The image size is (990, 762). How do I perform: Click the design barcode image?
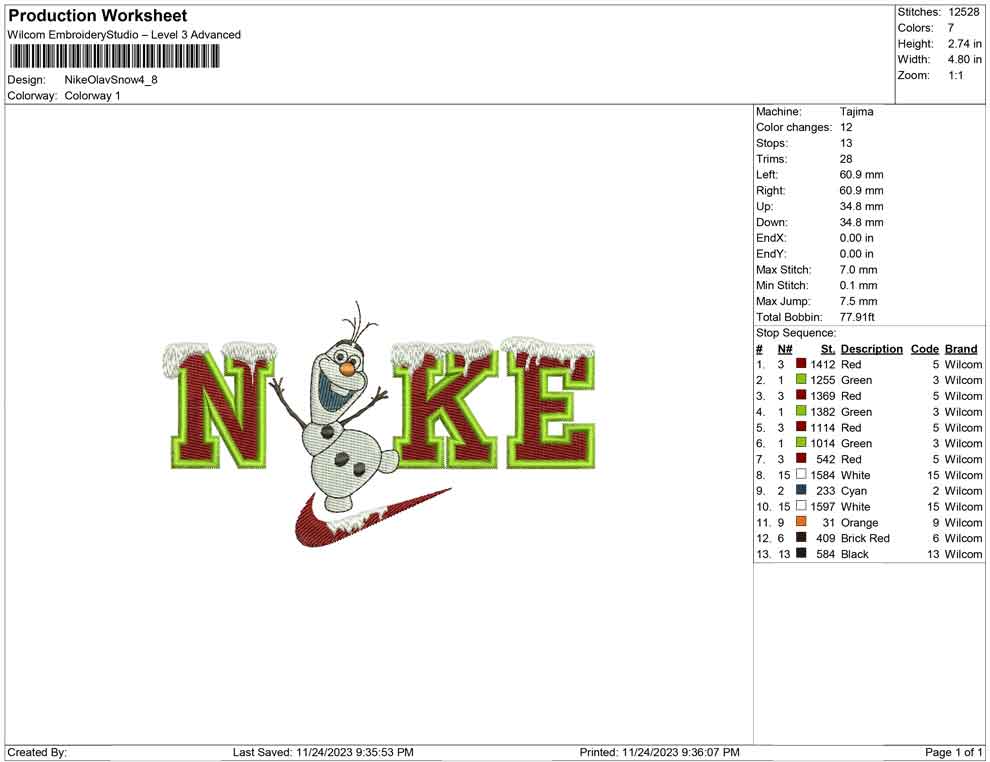(115, 58)
